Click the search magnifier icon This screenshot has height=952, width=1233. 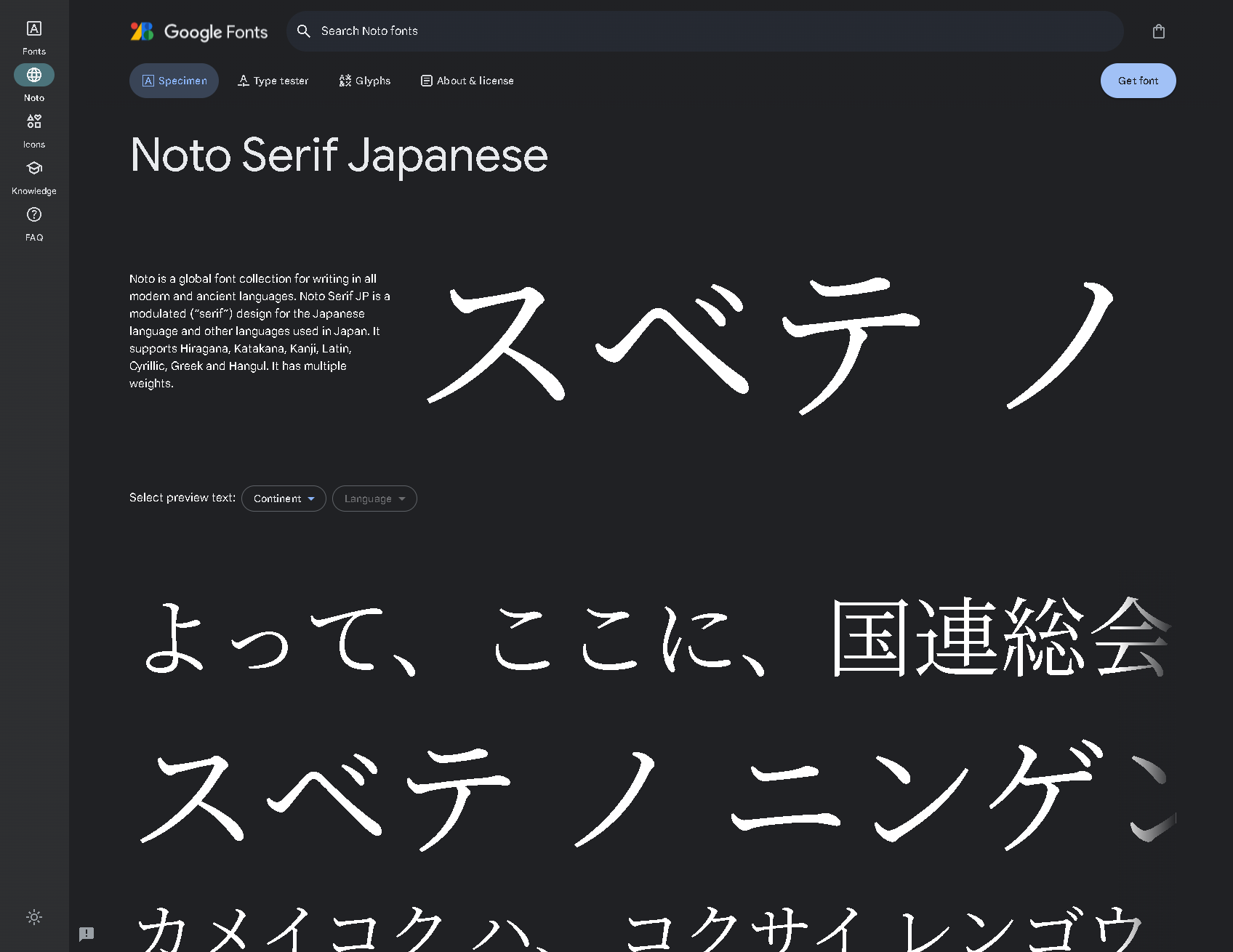click(304, 31)
